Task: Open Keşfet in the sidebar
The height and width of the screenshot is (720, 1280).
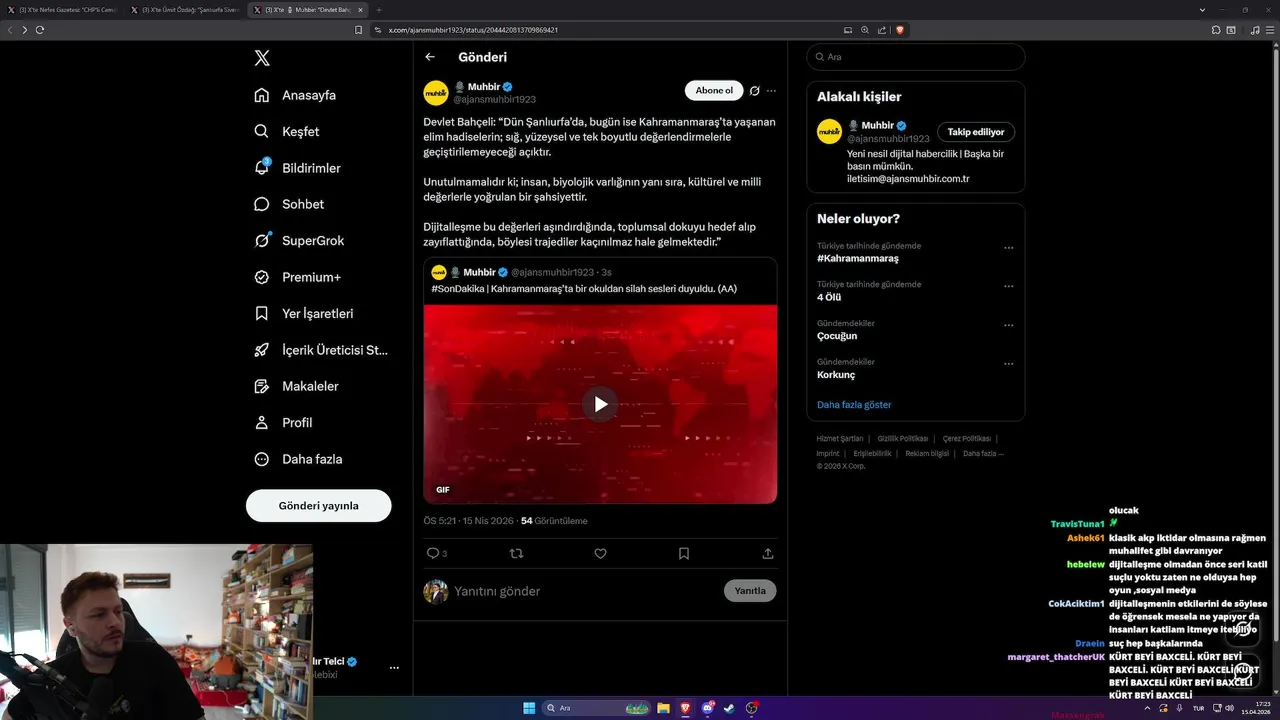Action: (x=287, y=131)
